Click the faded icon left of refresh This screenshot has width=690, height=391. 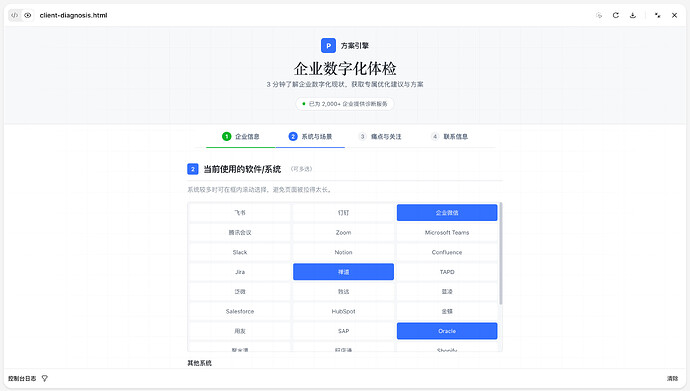pyautogui.click(x=599, y=15)
